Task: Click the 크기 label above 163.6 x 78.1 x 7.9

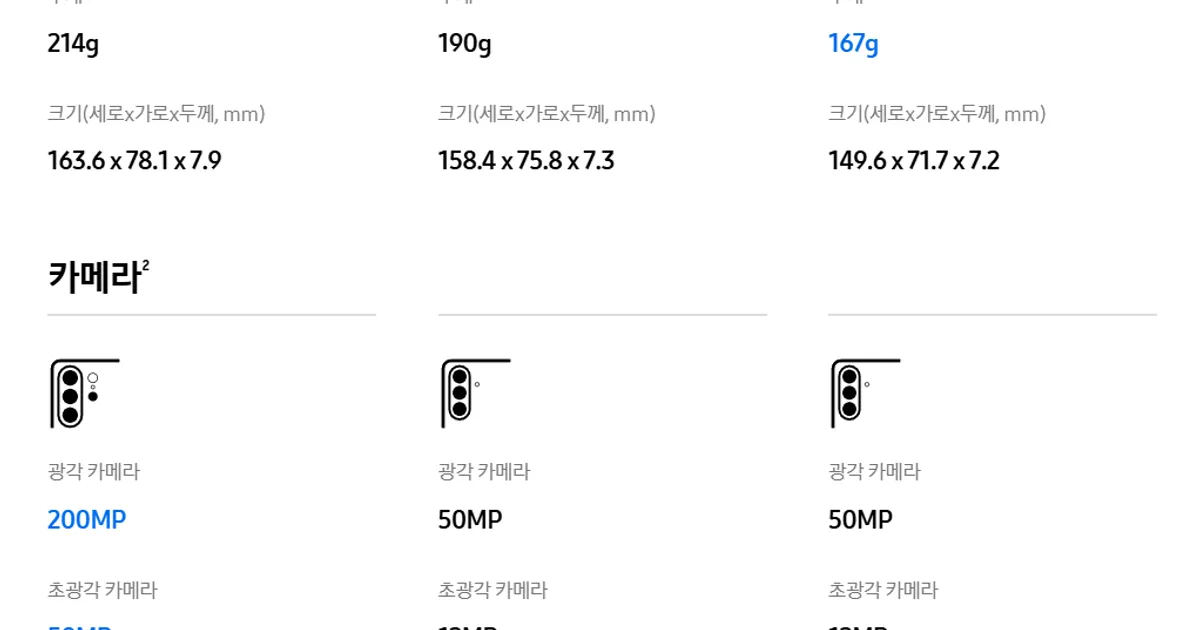Action: 156,114
